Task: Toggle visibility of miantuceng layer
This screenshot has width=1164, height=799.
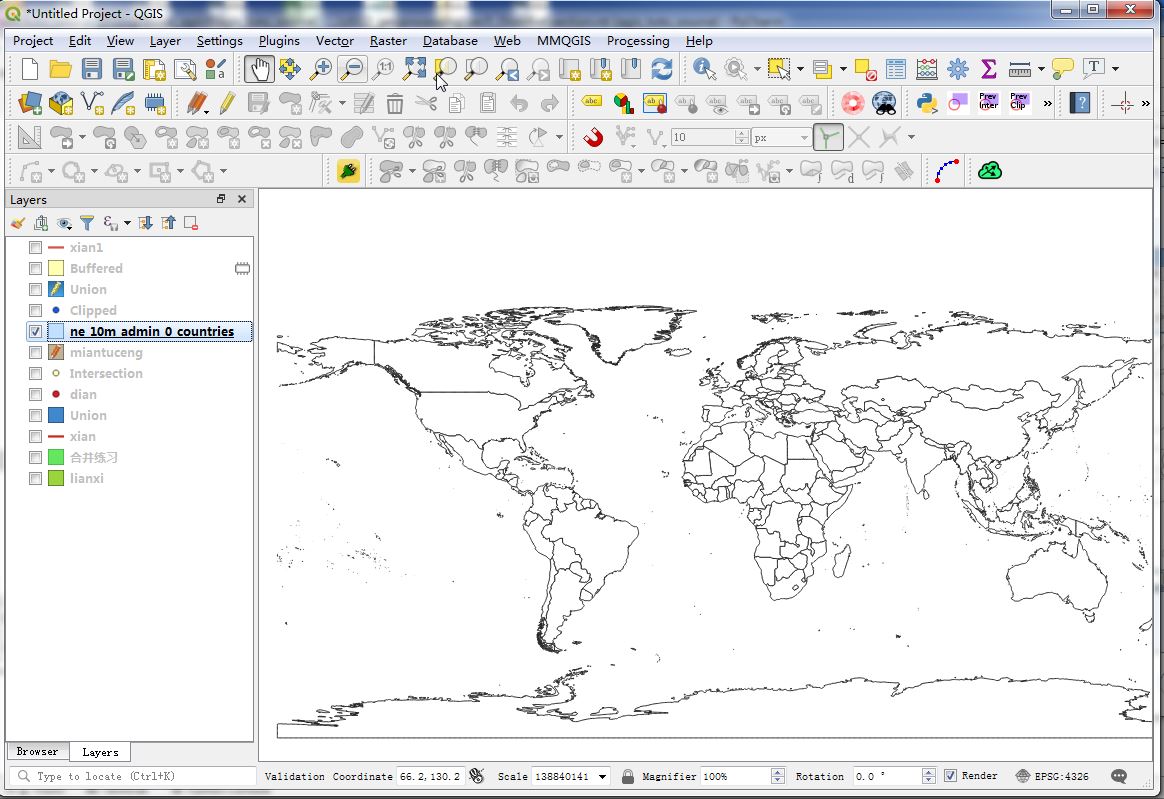Action: coord(35,352)
